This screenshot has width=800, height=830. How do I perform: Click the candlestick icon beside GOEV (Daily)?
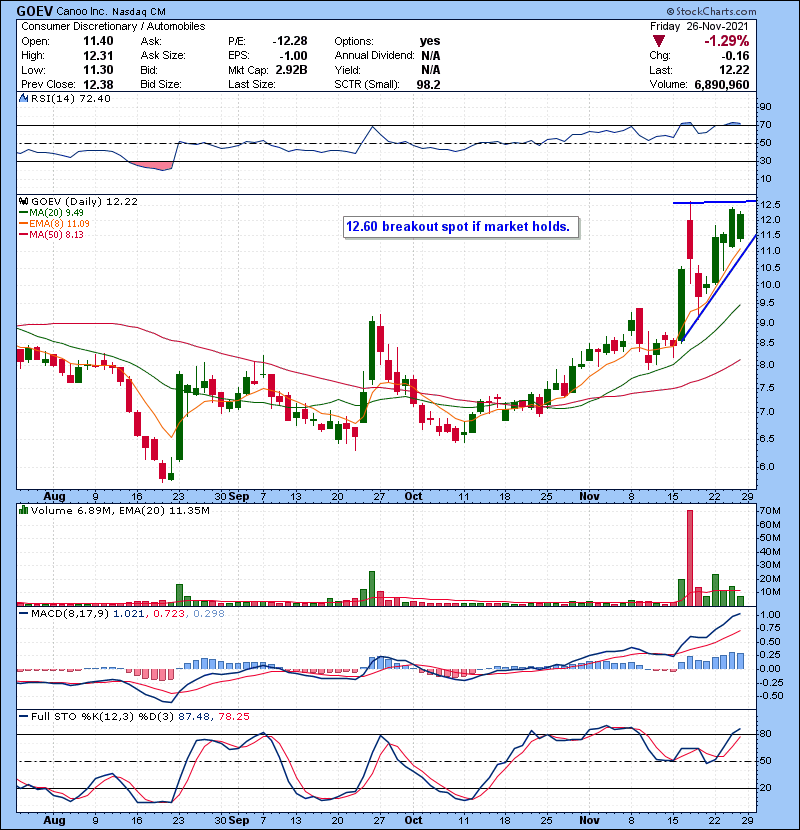point(24,202)
